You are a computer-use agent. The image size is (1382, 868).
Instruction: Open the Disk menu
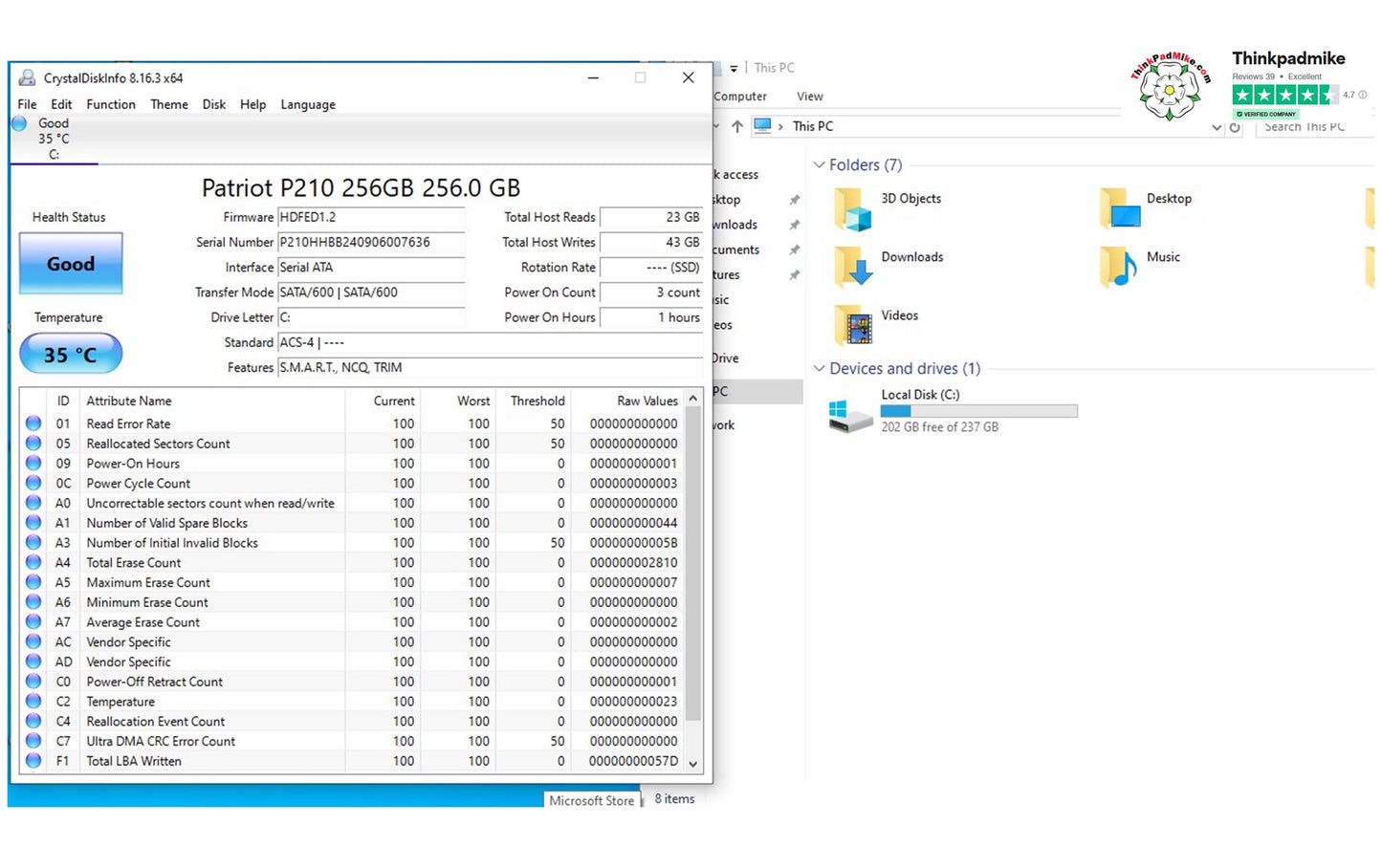[x=214, y=104]
